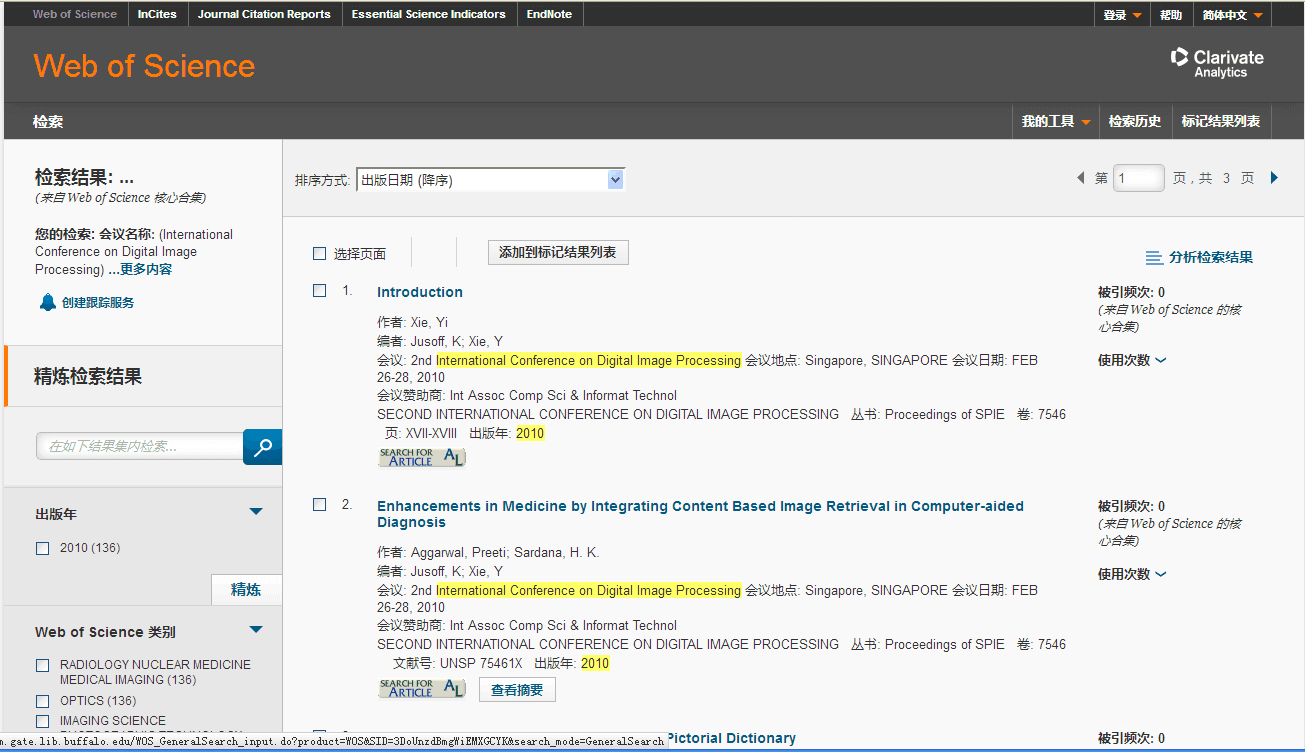Click 被引频次: 0 for result 1

(1131, 292)
